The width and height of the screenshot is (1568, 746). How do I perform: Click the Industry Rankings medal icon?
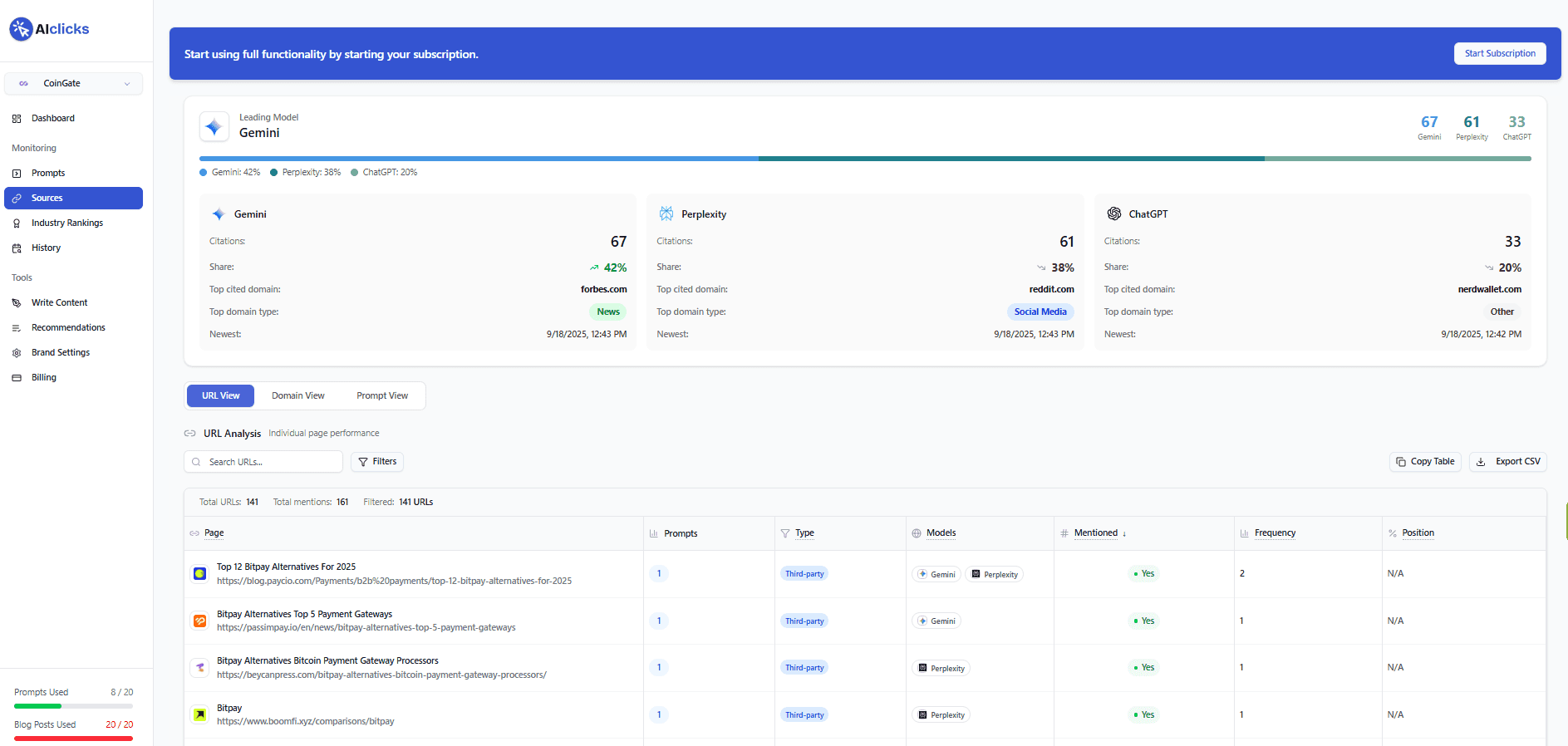tap(17, 223)
